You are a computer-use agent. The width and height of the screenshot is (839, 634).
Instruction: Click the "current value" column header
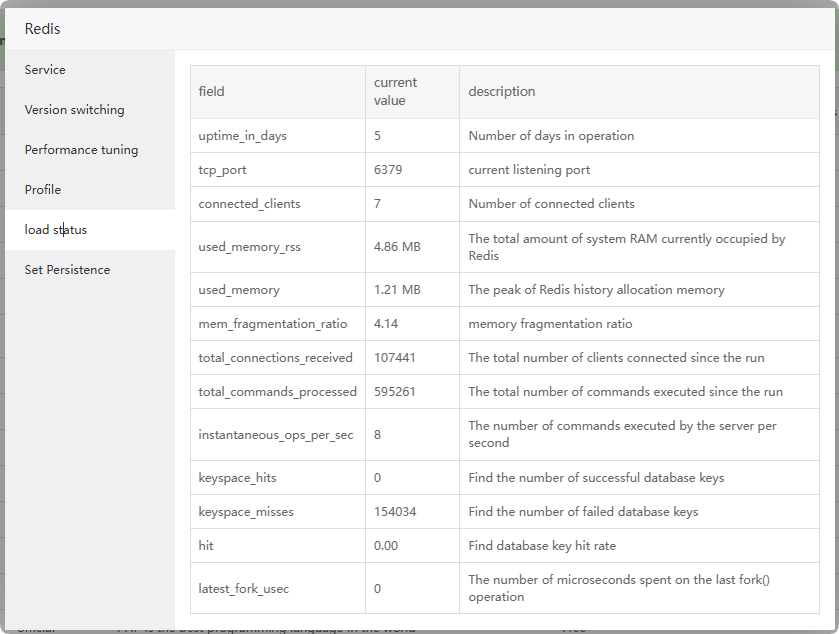click(x=395, y=92)
